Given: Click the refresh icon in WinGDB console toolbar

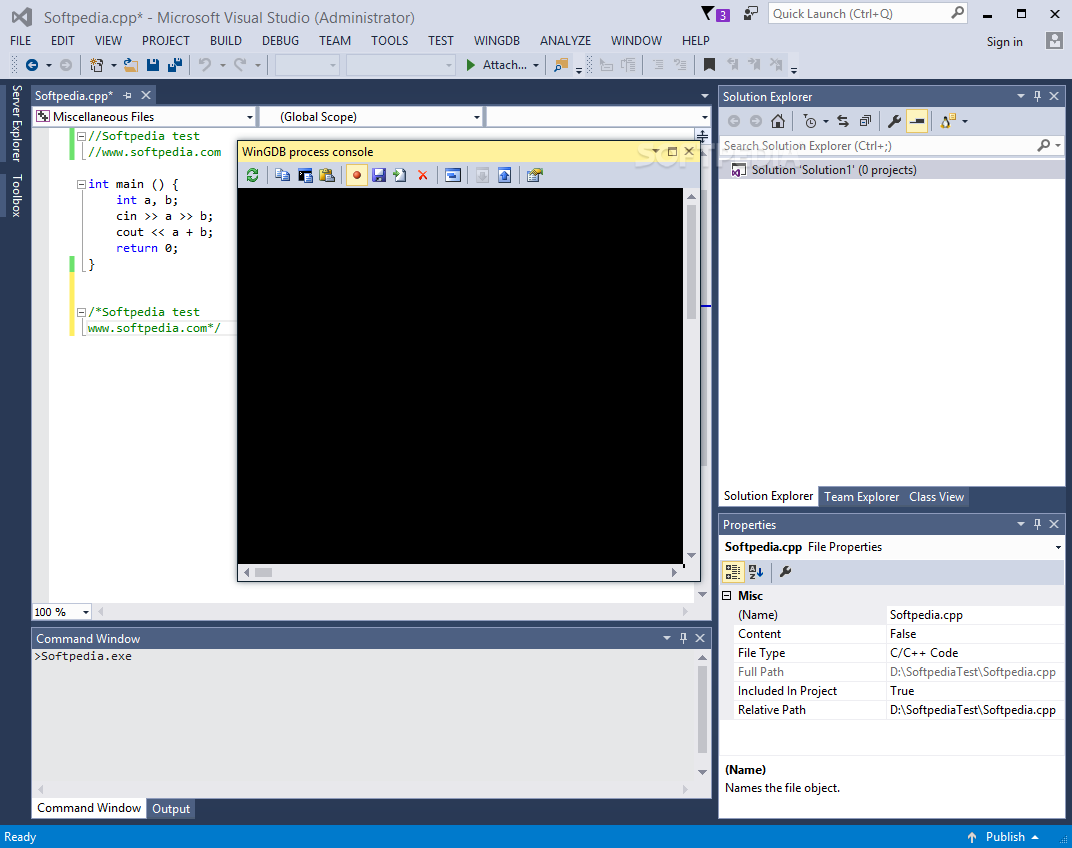Looking at the screenshot, I should (x=252, y=176).
